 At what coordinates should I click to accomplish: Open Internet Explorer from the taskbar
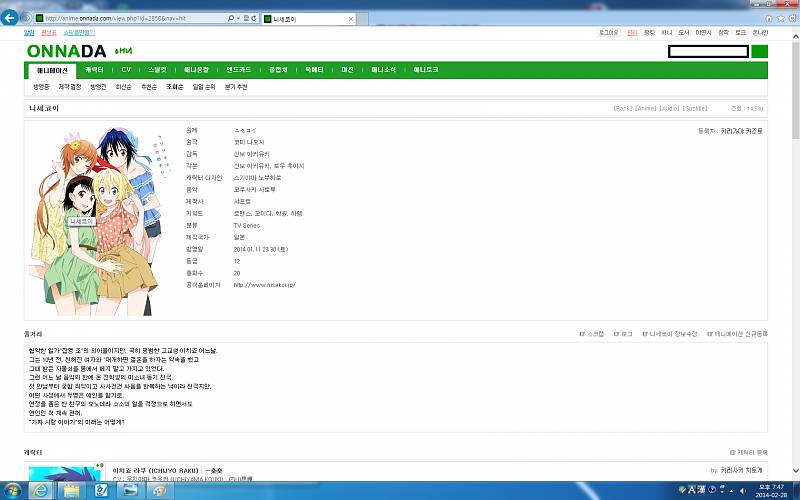(42, 490)
